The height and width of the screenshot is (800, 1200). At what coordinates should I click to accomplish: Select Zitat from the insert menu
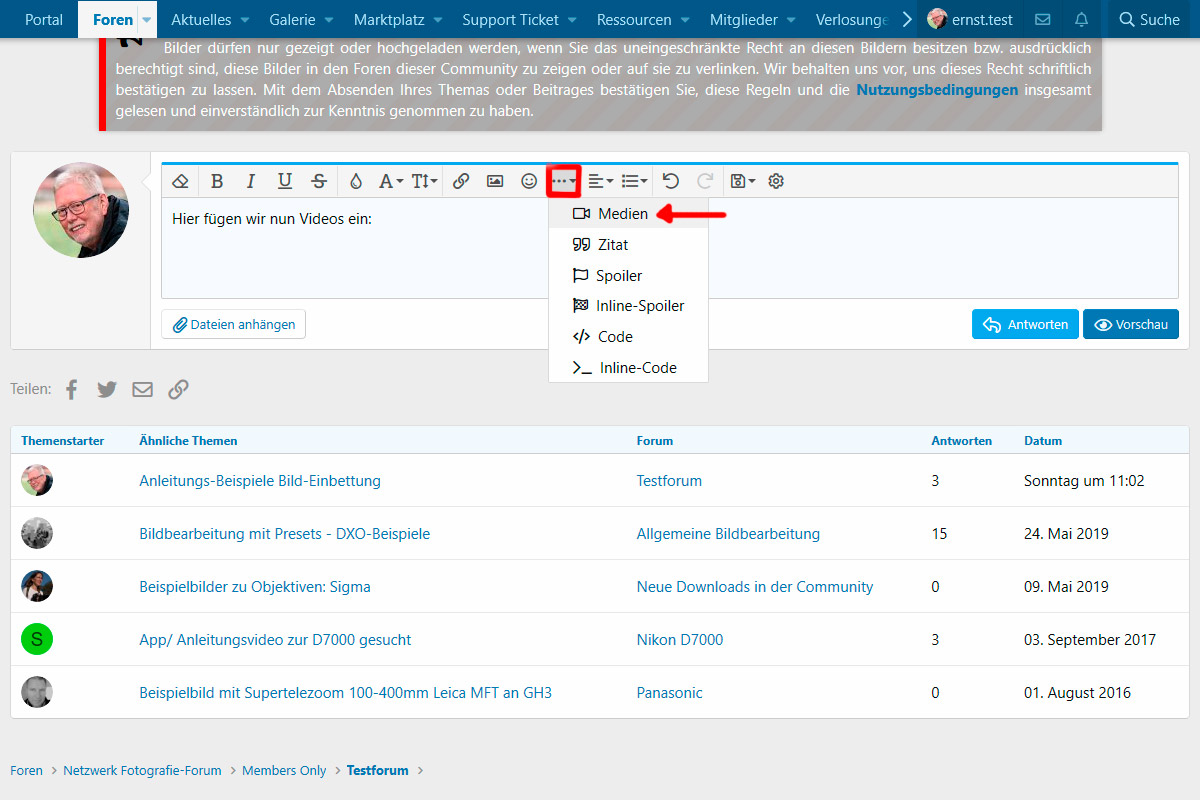click(x=628, y=245)
